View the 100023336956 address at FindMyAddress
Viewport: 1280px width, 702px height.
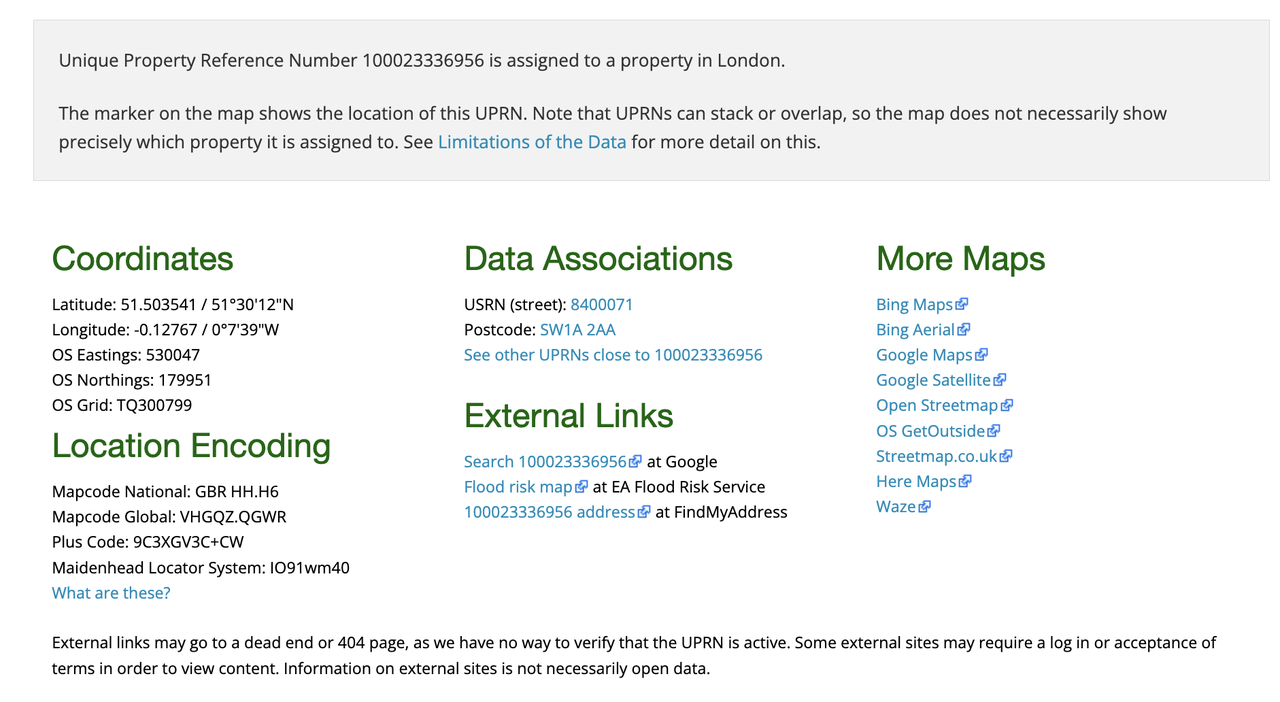(549, 511)
